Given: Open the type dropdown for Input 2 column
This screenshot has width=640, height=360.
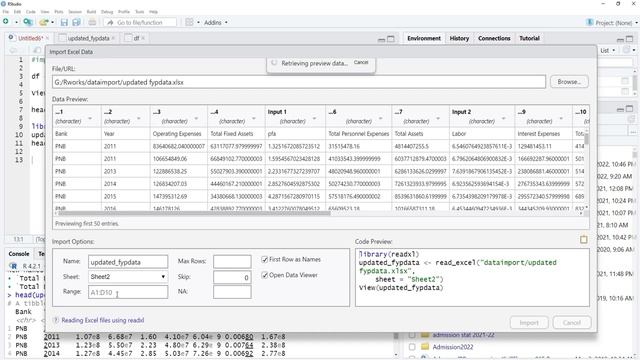Looking at the screenshot, I should [x=503, y=118].
